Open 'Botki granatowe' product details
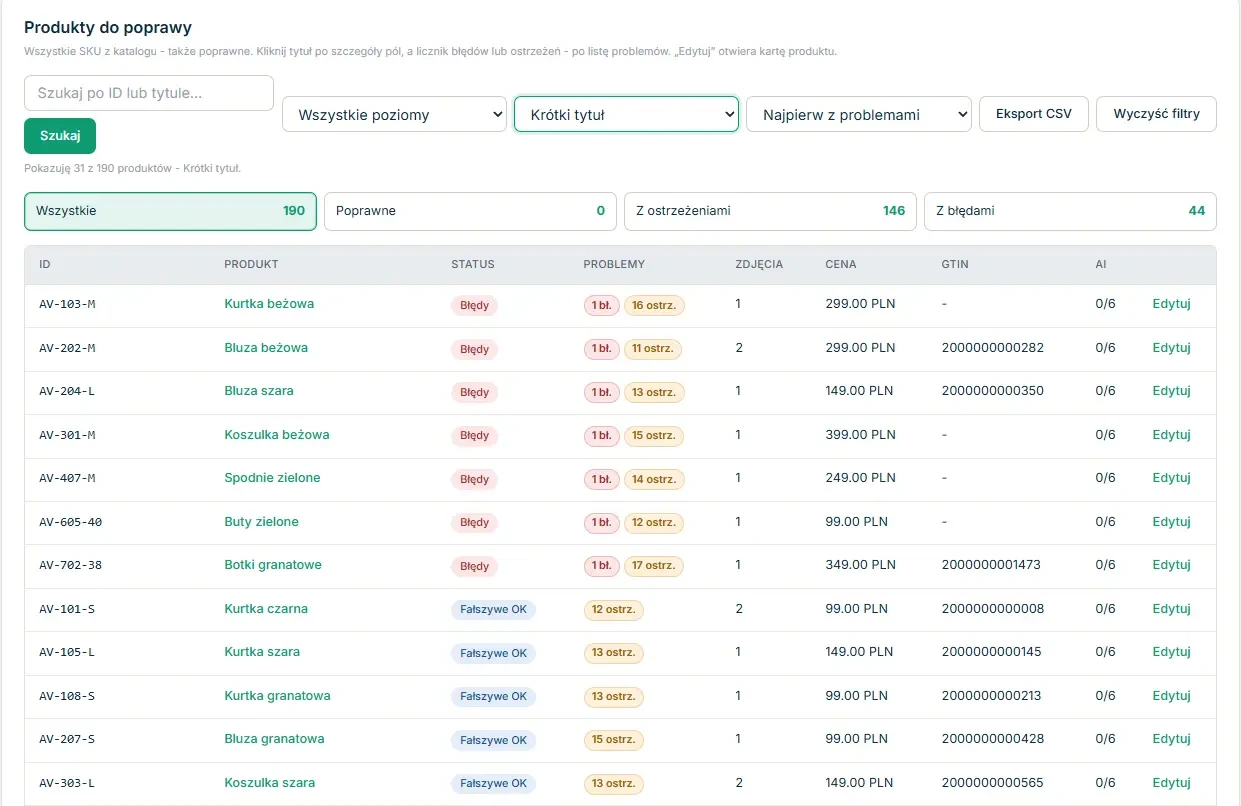1241x806 pixels. click(x=273, y=565)
